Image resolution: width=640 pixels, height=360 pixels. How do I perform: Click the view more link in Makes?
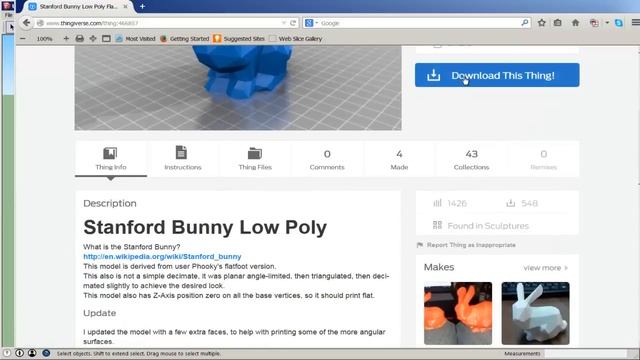click(545, 268)
